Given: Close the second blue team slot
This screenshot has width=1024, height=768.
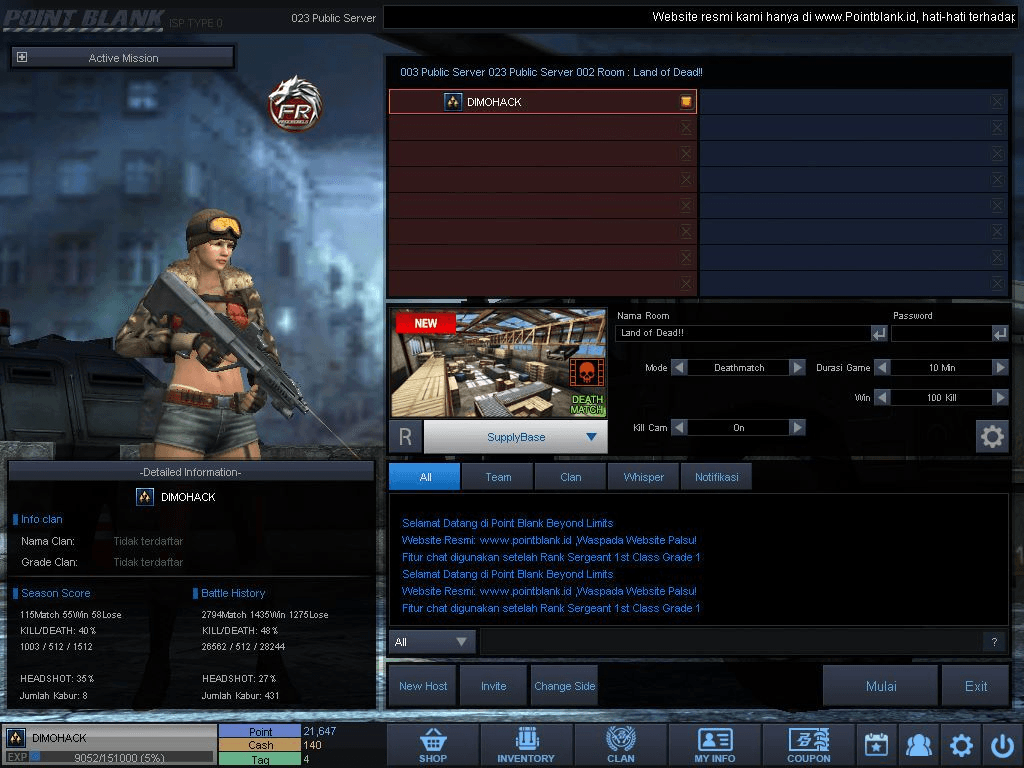Looking at the screenshot, I should [997, 127].
